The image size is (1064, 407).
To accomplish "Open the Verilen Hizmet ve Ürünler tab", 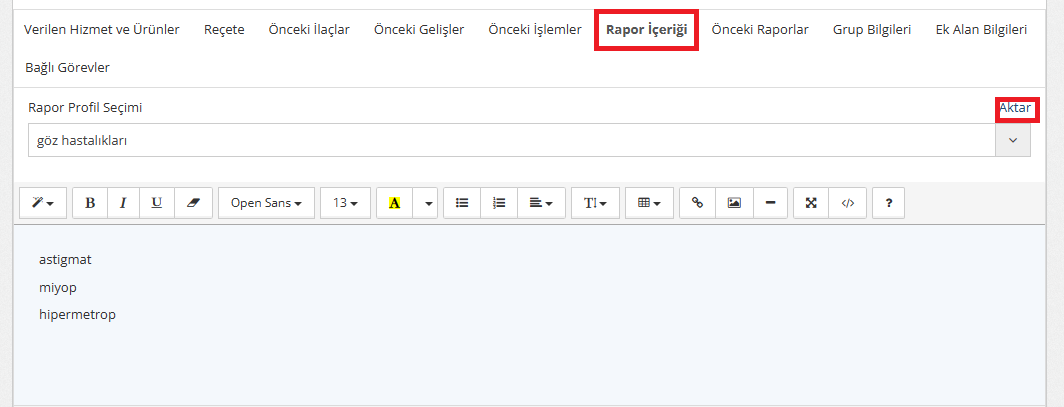I will (102, 30).
